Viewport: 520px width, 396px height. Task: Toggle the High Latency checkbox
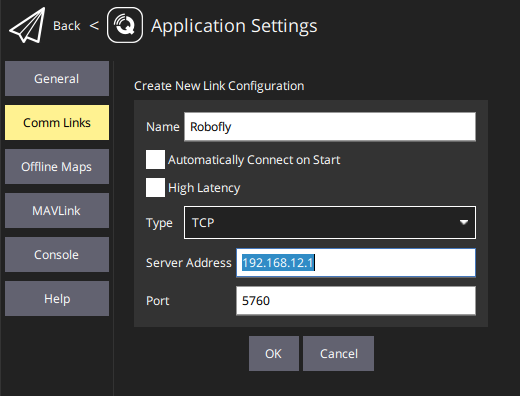pyautogui.click(x=155, y=187)
